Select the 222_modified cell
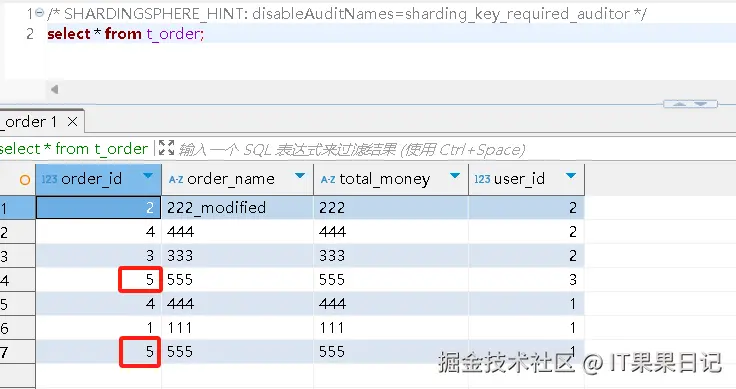The width and height of the screenshot is (736, 389). [x=238, y=207]
